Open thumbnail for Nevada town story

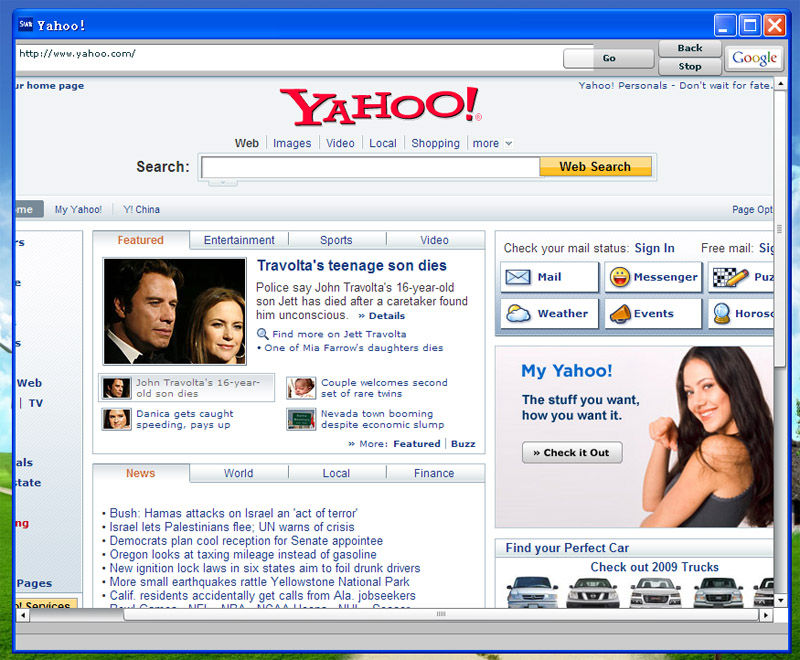tap(301, 419)
